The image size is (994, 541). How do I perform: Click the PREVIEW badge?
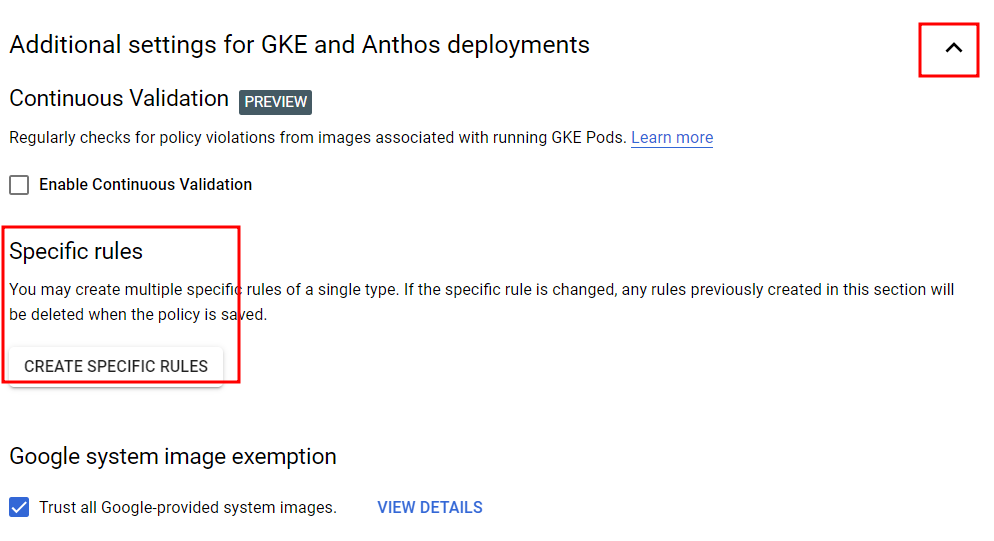(275, 102)
